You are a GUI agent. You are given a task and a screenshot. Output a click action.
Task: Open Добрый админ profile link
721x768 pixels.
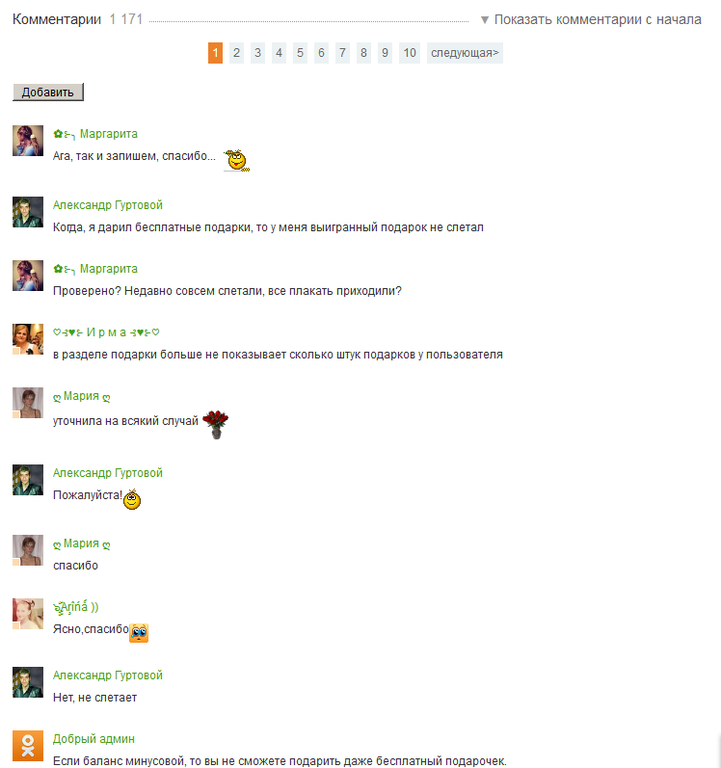tap(94, 739)
